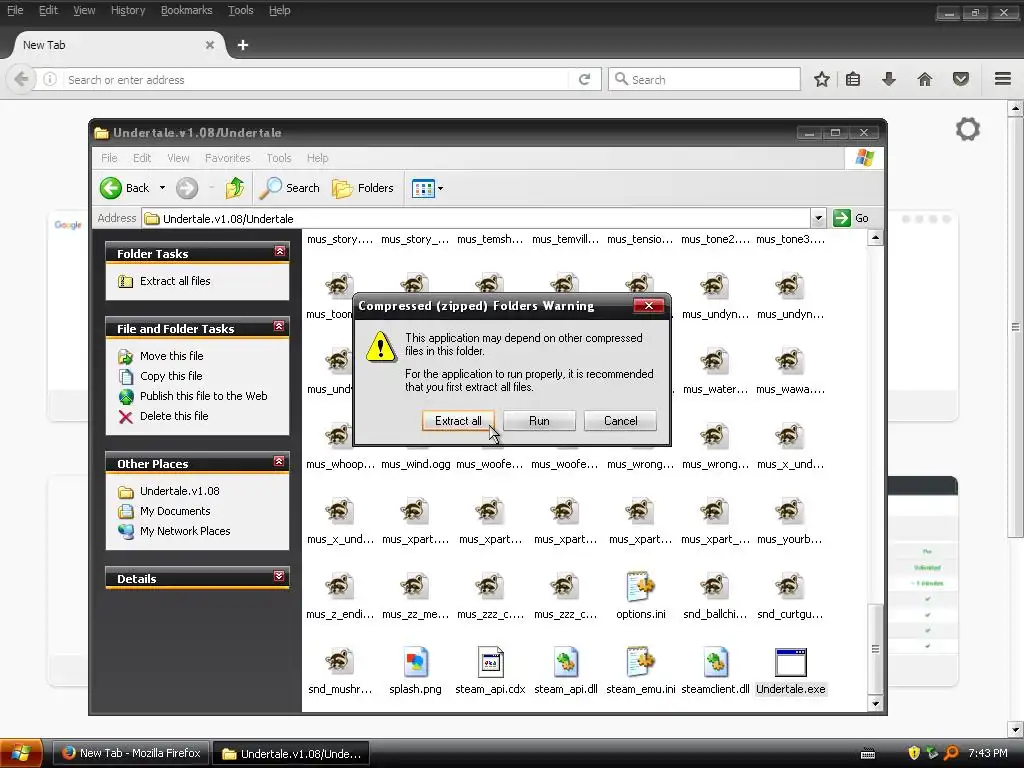
Task: Click Extract all in the warning dialog
Action: click(x=458, y=421)
